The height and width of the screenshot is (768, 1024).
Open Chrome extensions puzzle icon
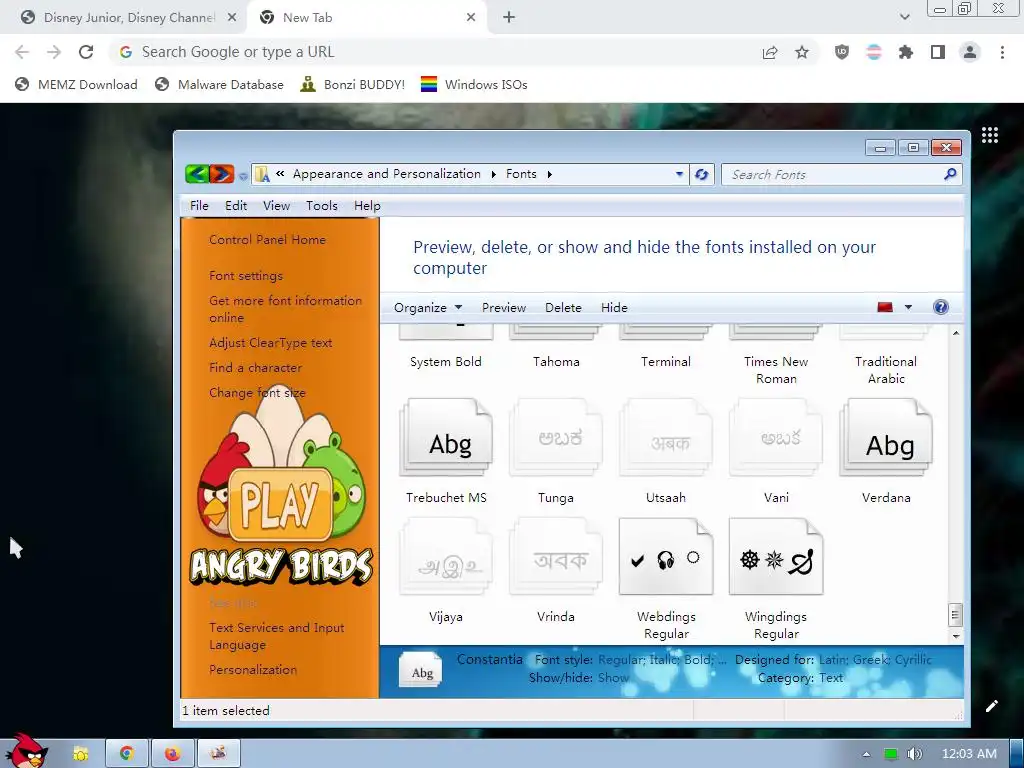click(x=906, y=52)
